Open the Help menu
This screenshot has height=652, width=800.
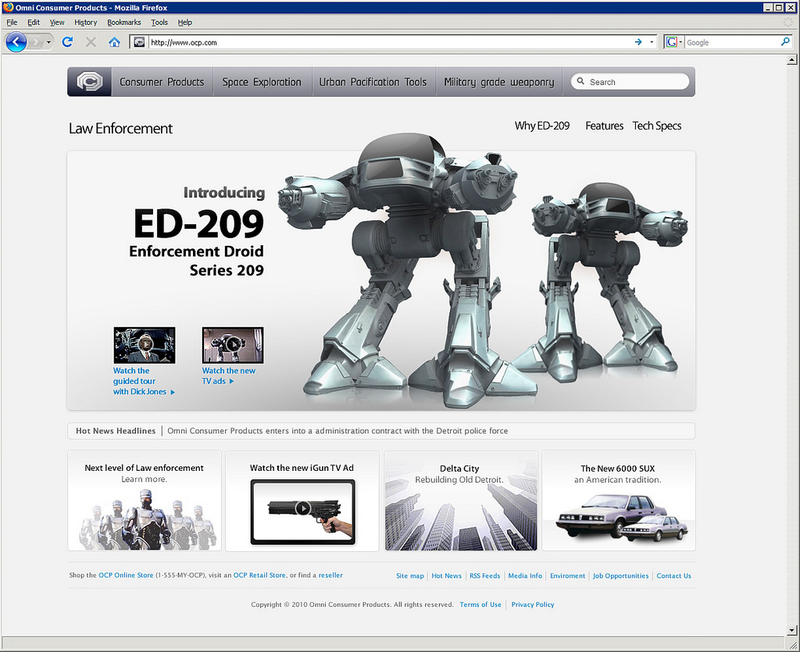click(x=185, y=22)
